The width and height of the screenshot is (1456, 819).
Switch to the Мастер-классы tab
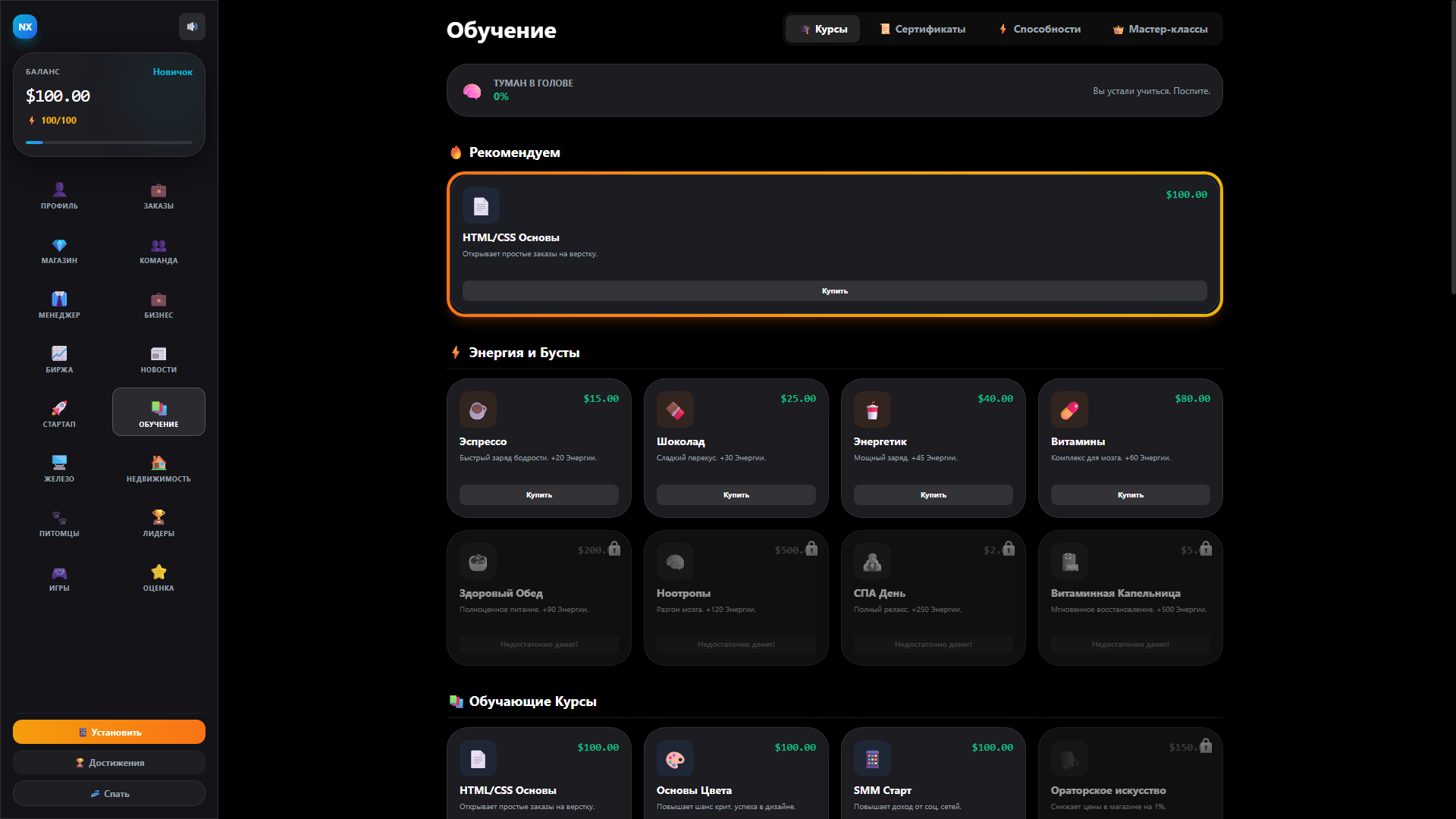point(1161,29)
